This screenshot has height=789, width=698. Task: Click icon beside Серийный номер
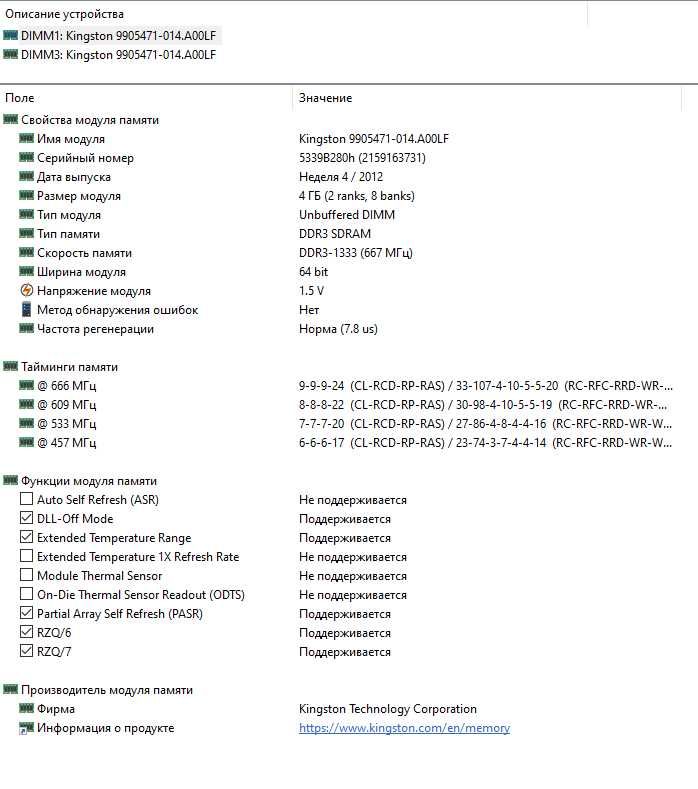point(26,157)
